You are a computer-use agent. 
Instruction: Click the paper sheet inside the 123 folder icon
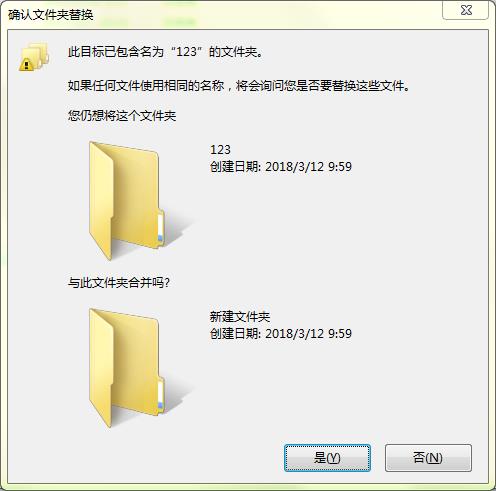point(160,228)
